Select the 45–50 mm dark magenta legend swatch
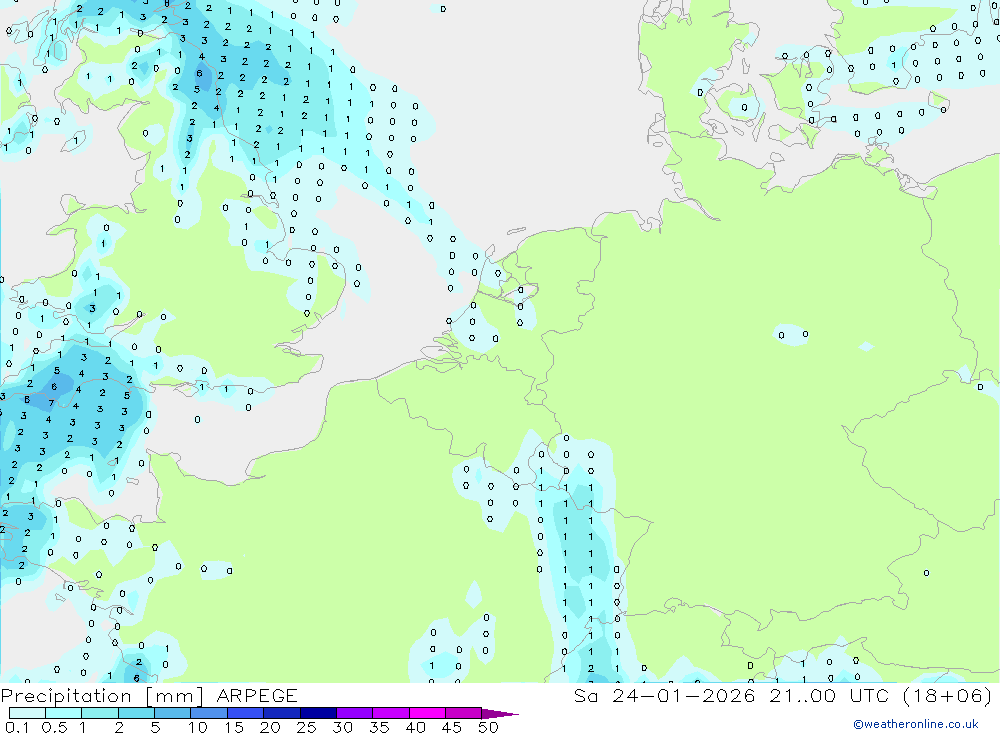This screenshot has width=1000, height=733. [464, 713]
